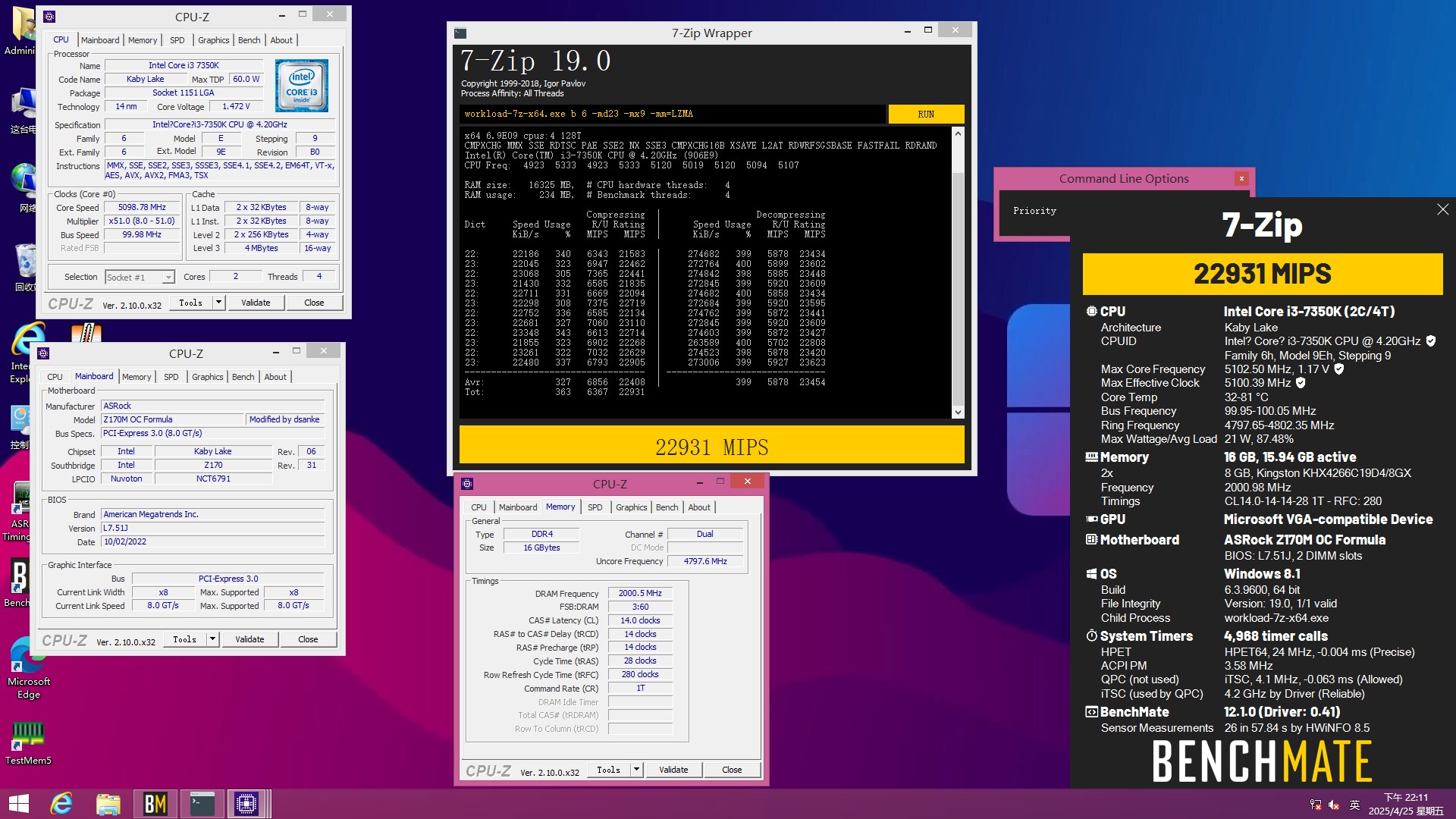Viewport: 1456px width, 819px height.
Task: Click the CPU-Z title icon in the Memory window
Action: [x=467, y=484]
